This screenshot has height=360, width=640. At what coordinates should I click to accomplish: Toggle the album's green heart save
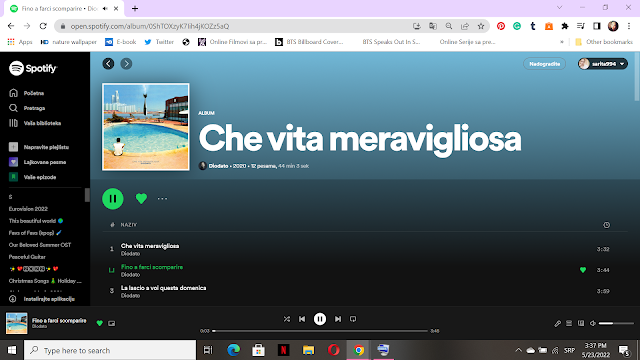point(141,198)
